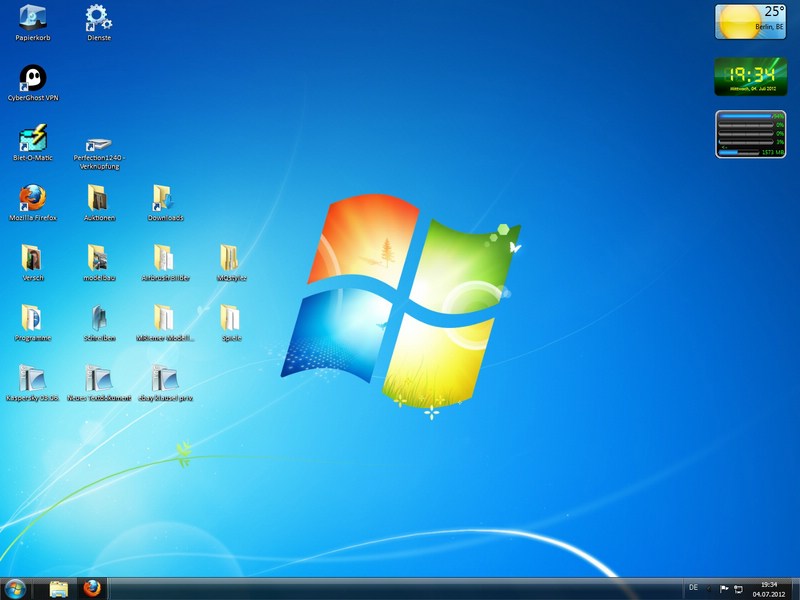The height and width of the screenshot is (600, 800).
Task: Select the Neues Textdokument file
Action: 99,383
